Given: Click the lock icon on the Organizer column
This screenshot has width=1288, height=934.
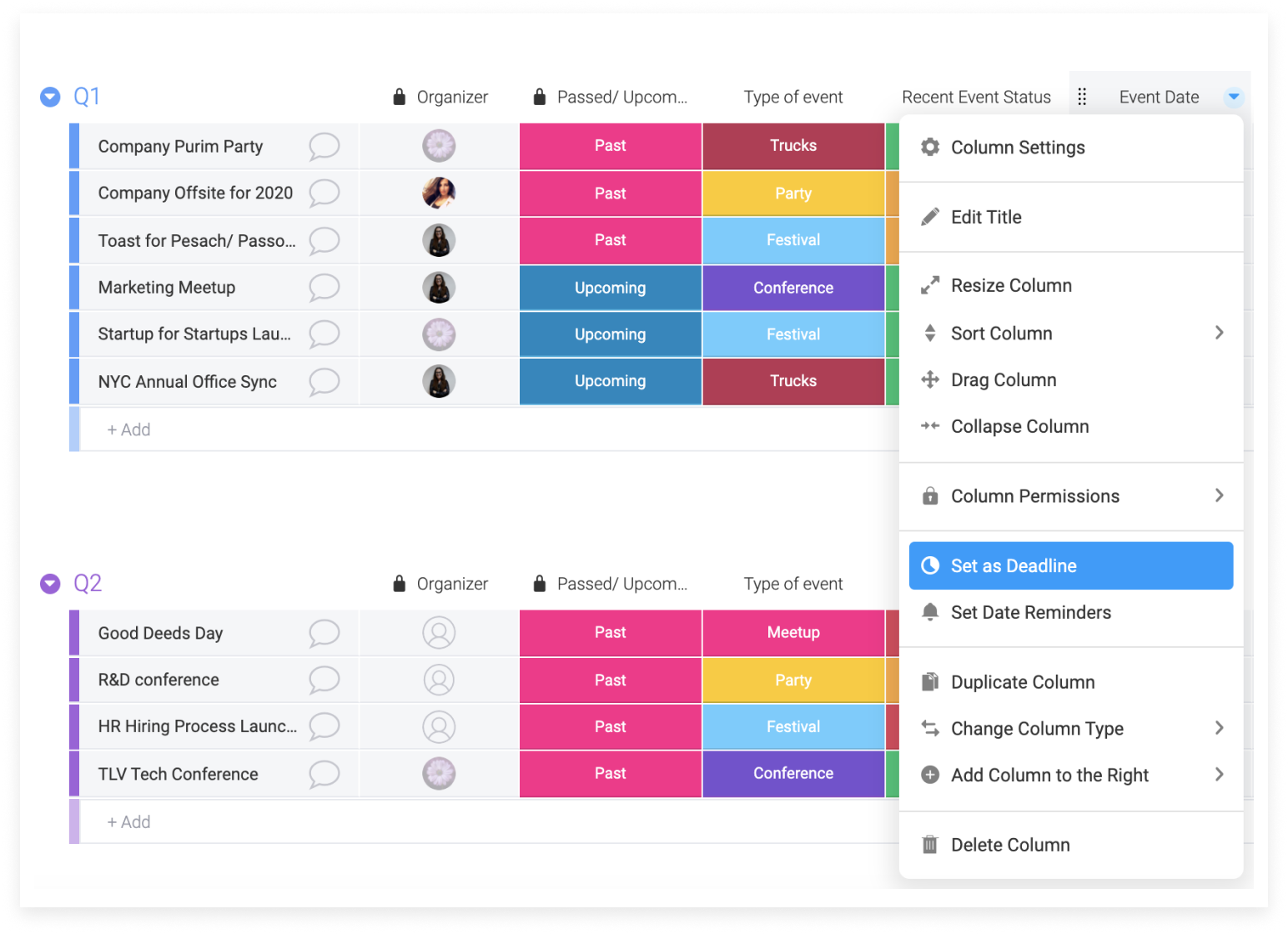Looking at the screenshot, I should [397, 96].
